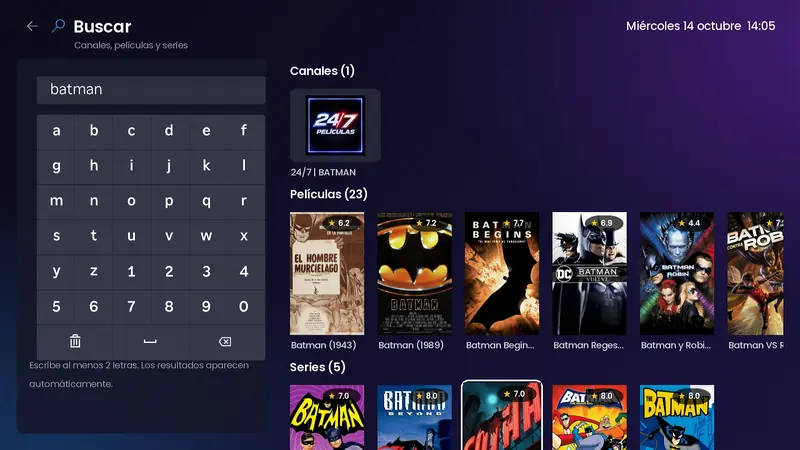
Task: Tap the letter t key
Action: pyautogui.click(x=94, y=236)
